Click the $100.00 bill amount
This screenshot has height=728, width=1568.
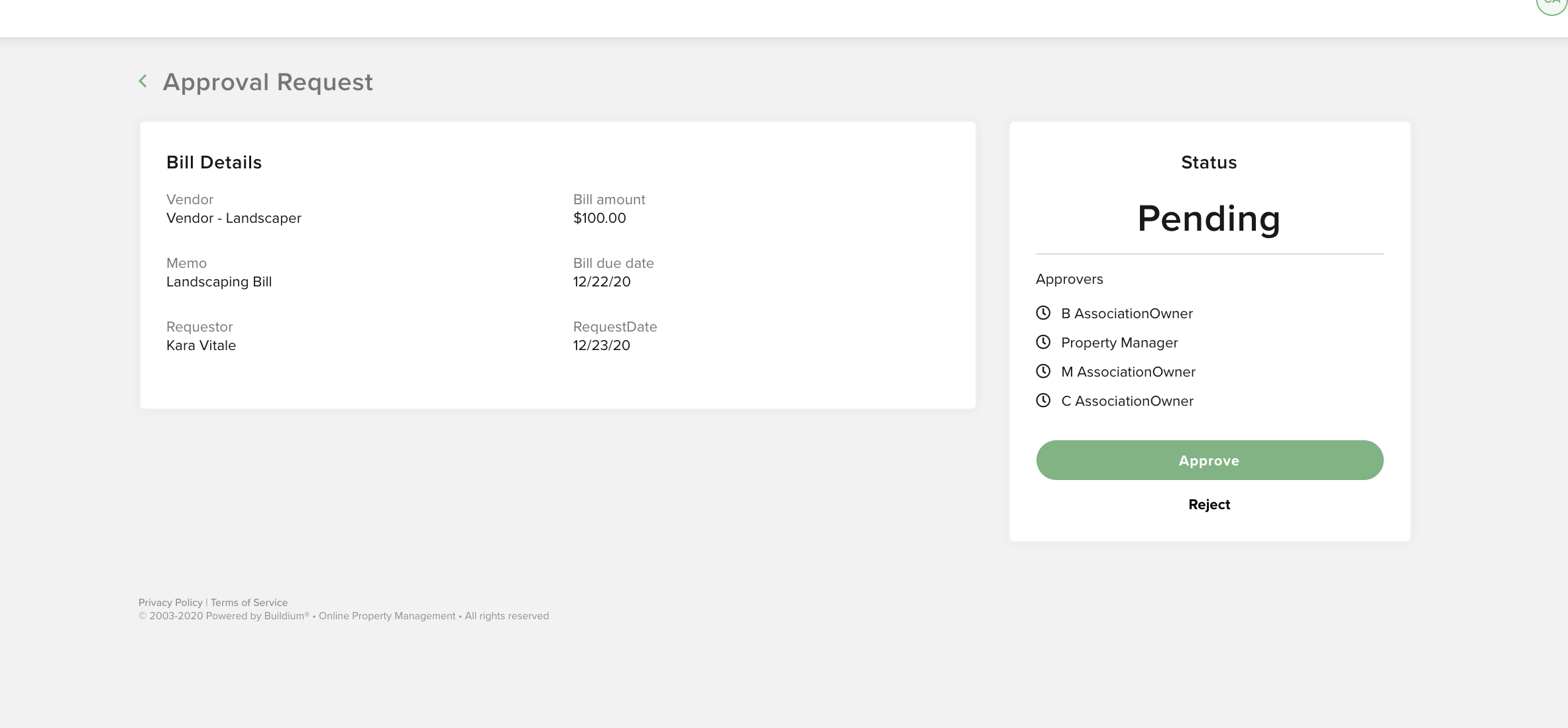599,218
